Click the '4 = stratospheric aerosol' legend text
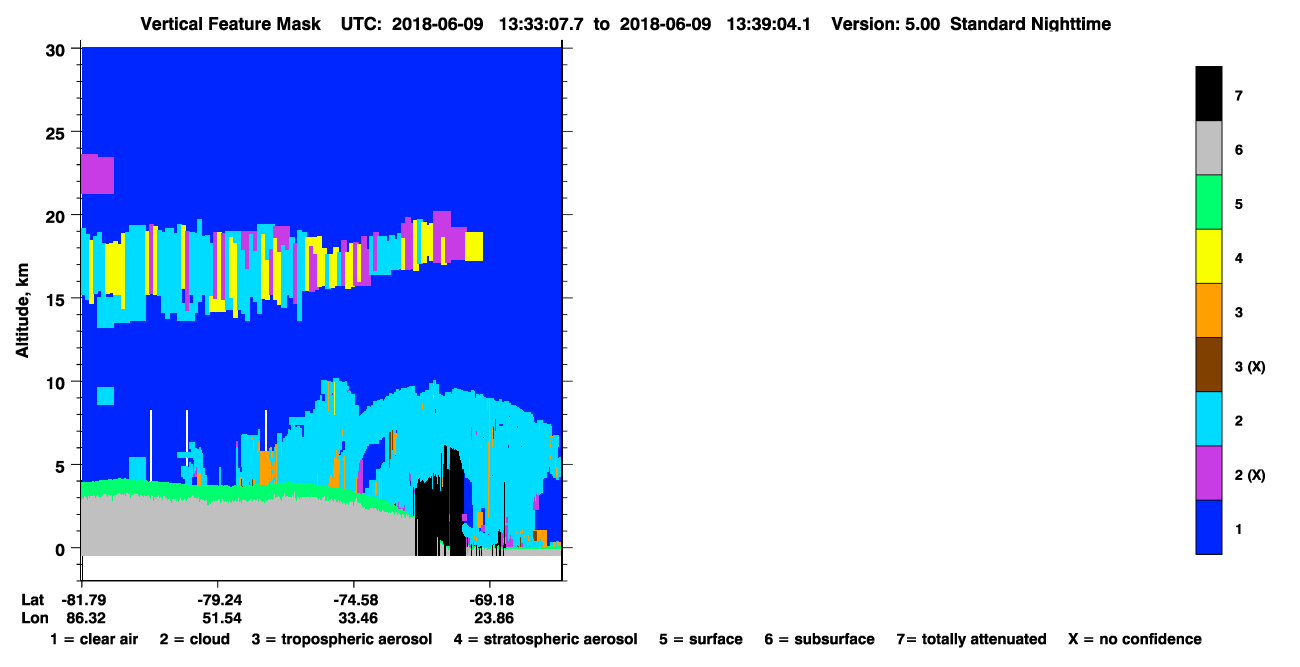 point(545,639)
